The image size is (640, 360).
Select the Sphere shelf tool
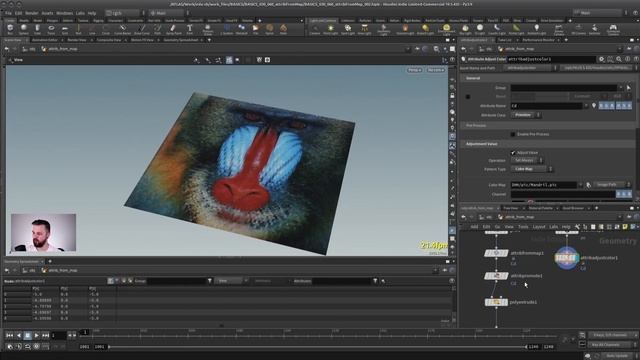[24, 29]
